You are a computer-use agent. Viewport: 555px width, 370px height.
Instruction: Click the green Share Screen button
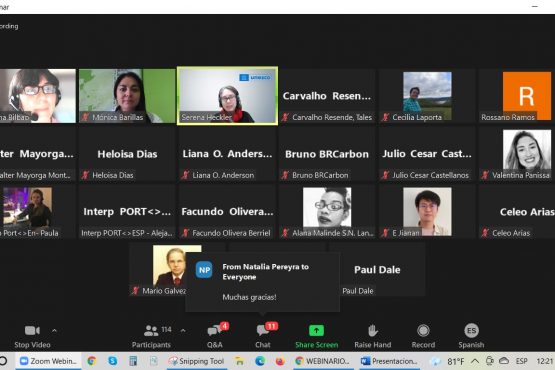point(316,336)
